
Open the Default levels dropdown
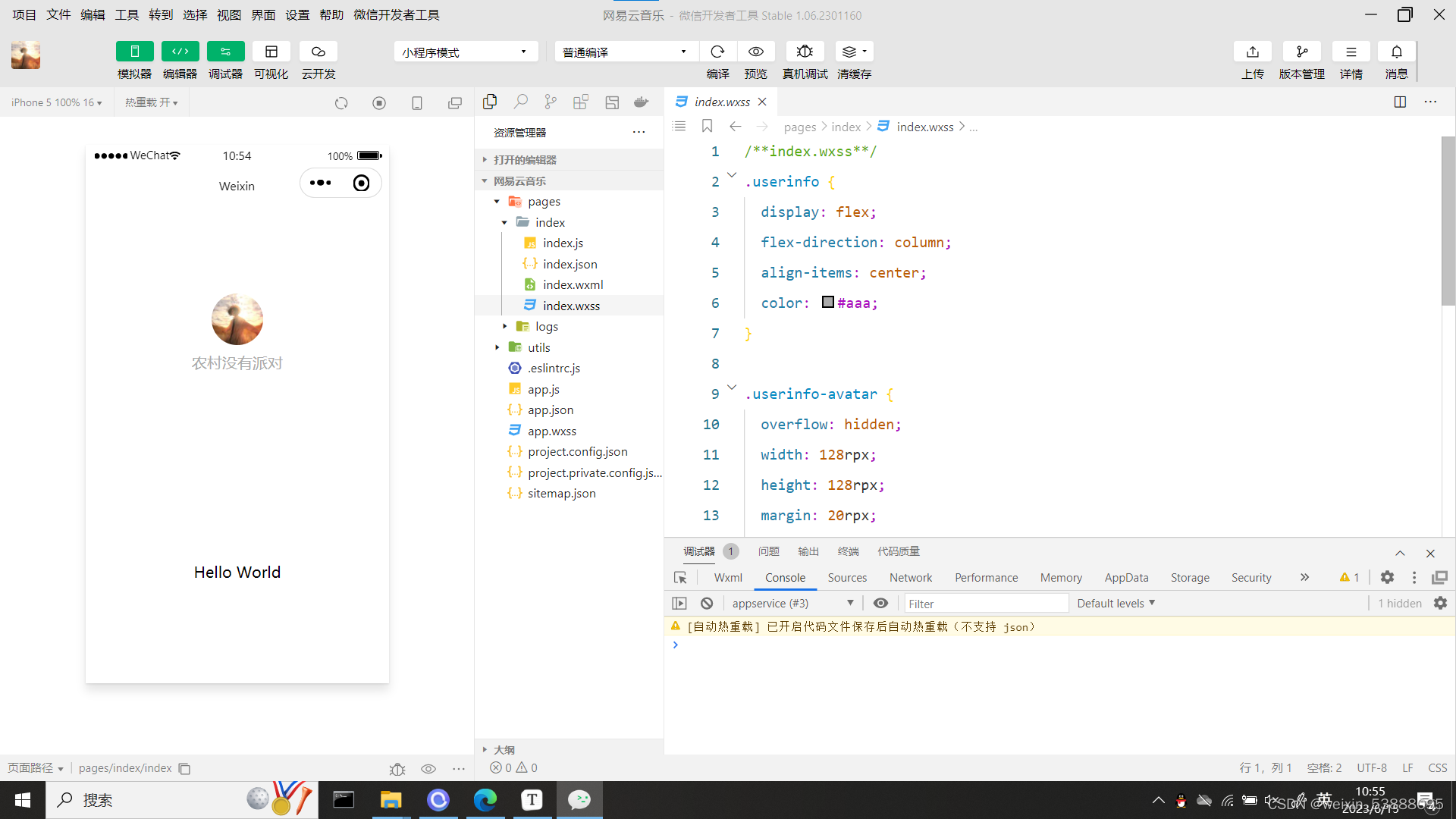coord(1115,603)
